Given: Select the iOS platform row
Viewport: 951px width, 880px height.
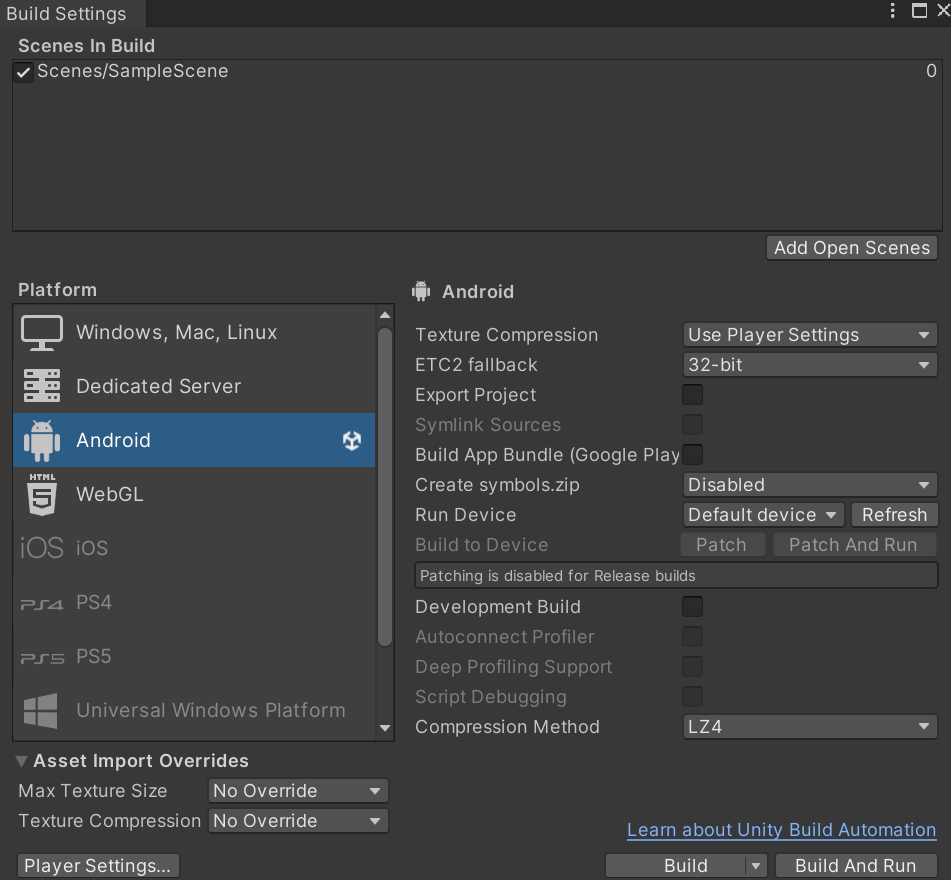Looking at the screenshot, I should (194, 548).
